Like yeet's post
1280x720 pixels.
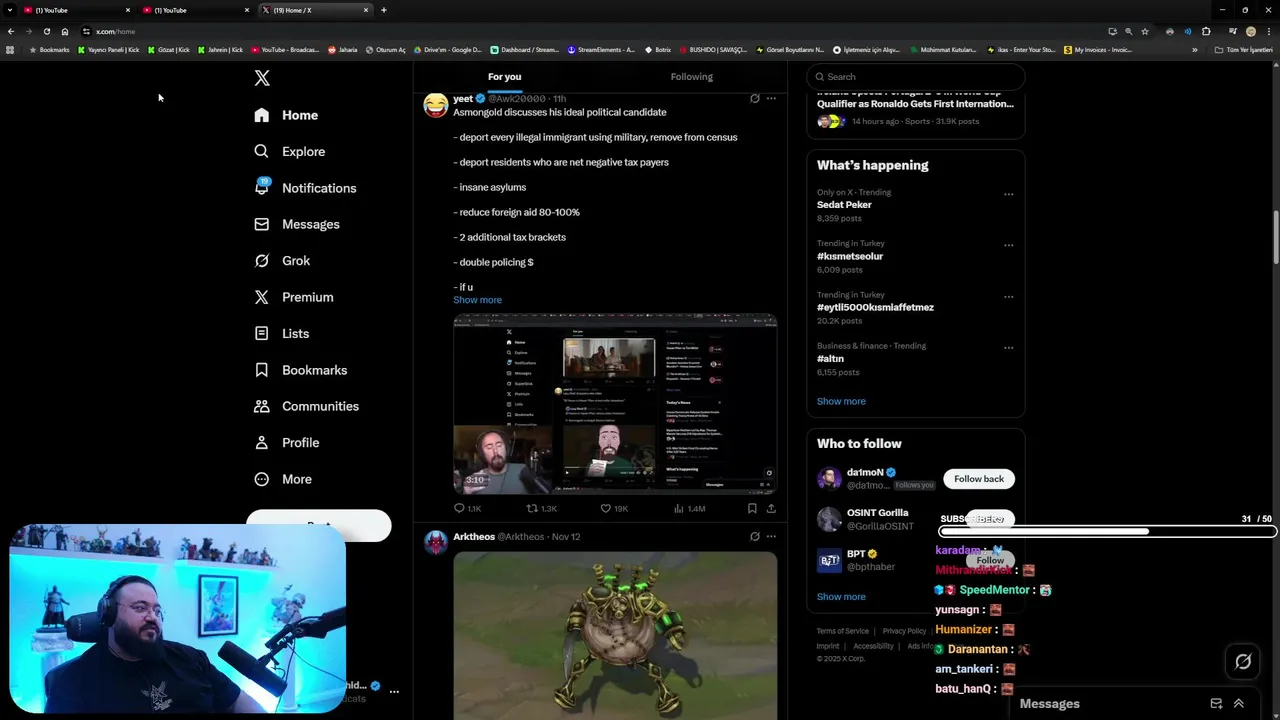pos(613,509)
